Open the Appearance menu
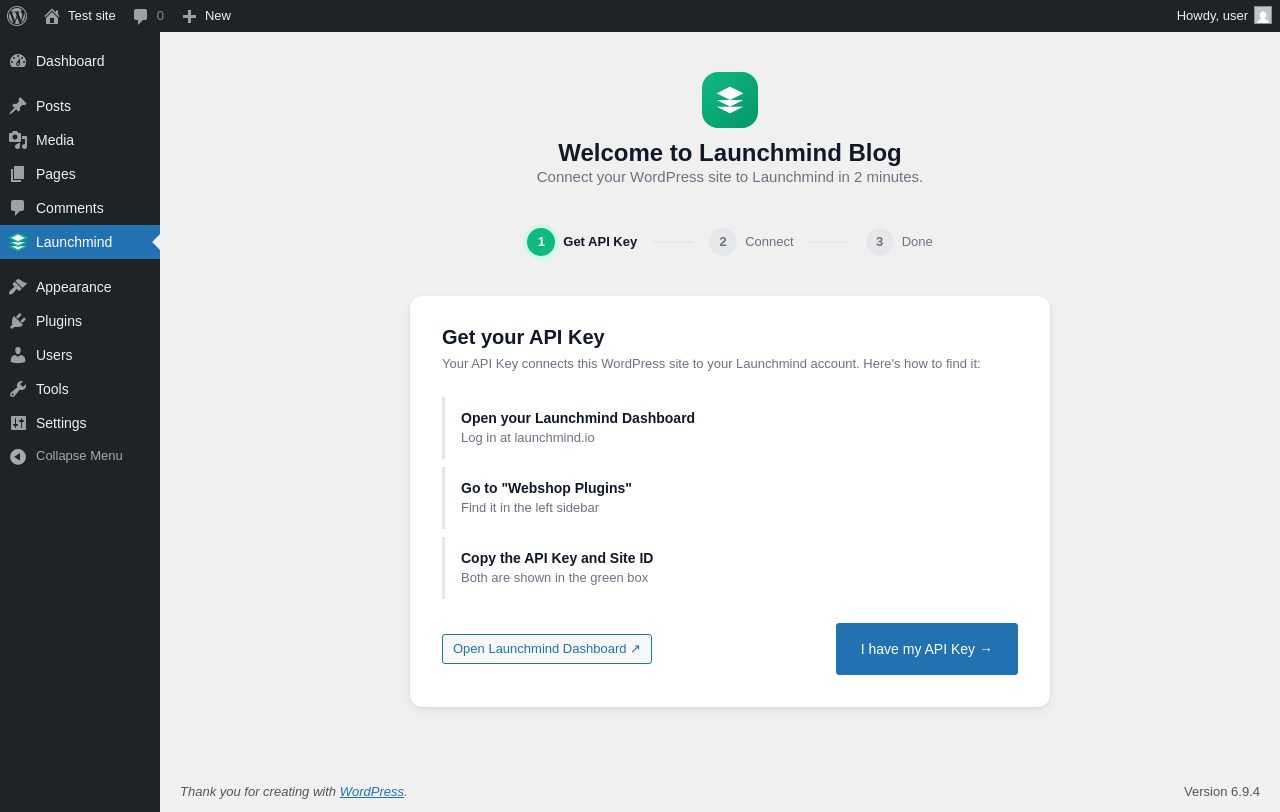1280x812 pixels. tap(80, 287)
